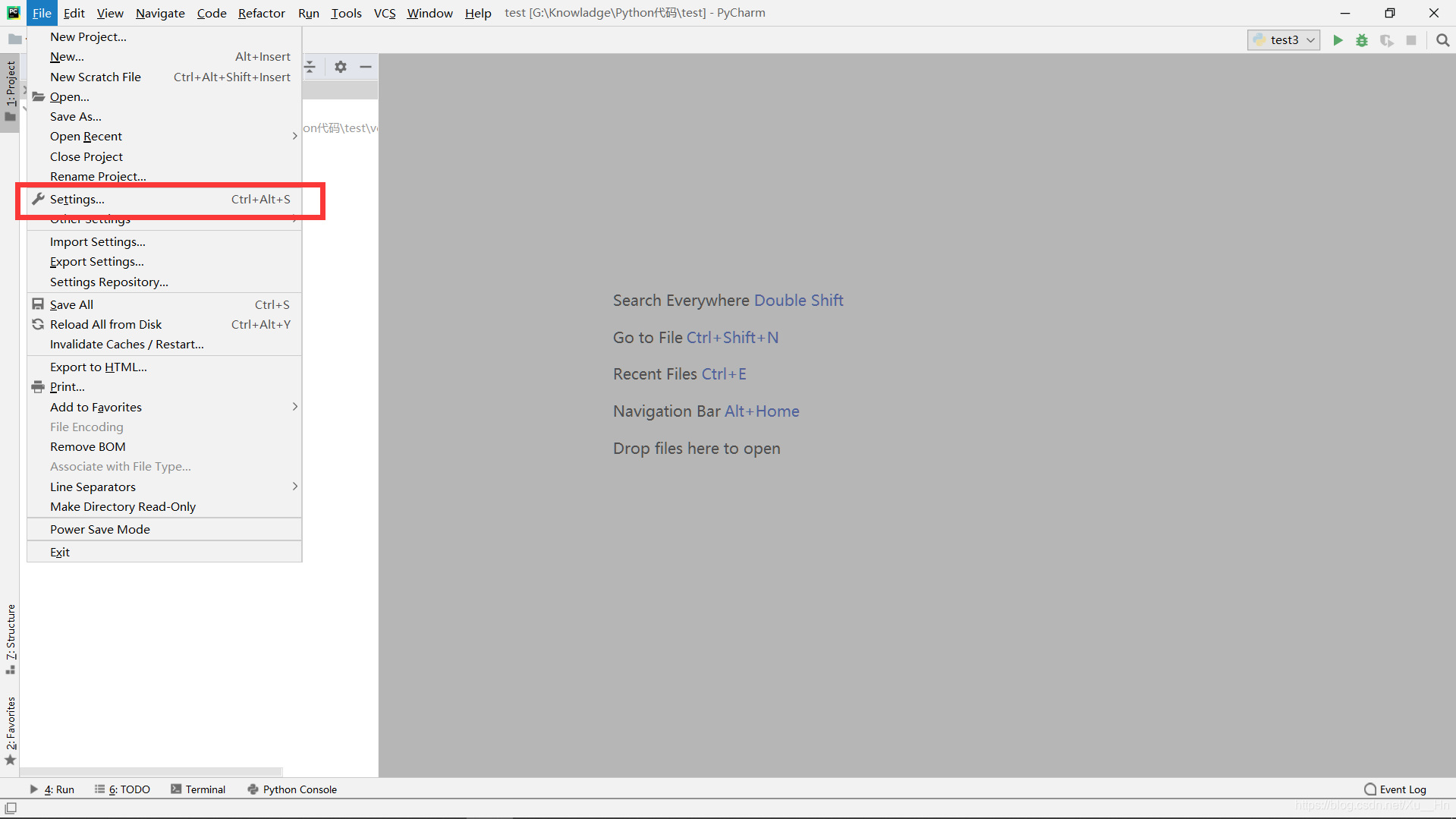Select Settings Repository...
This screenshot has height=819, width=1456.
coord(164,282)
